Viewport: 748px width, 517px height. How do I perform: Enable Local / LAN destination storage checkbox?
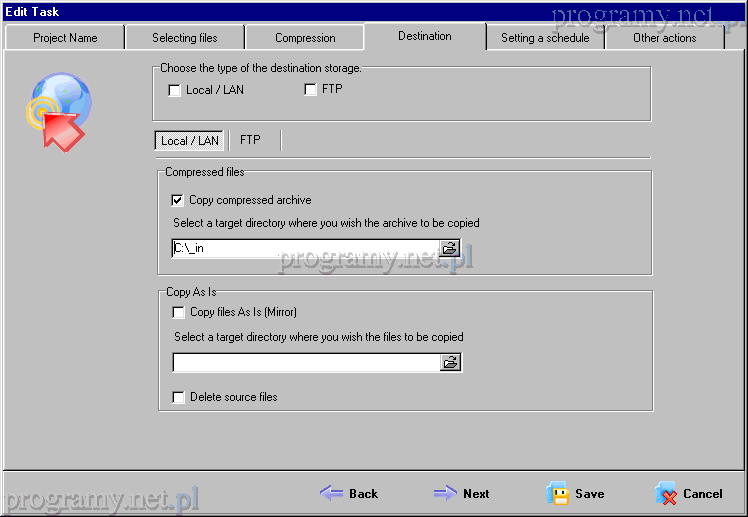pyautogui.click(x=176, y=90)
